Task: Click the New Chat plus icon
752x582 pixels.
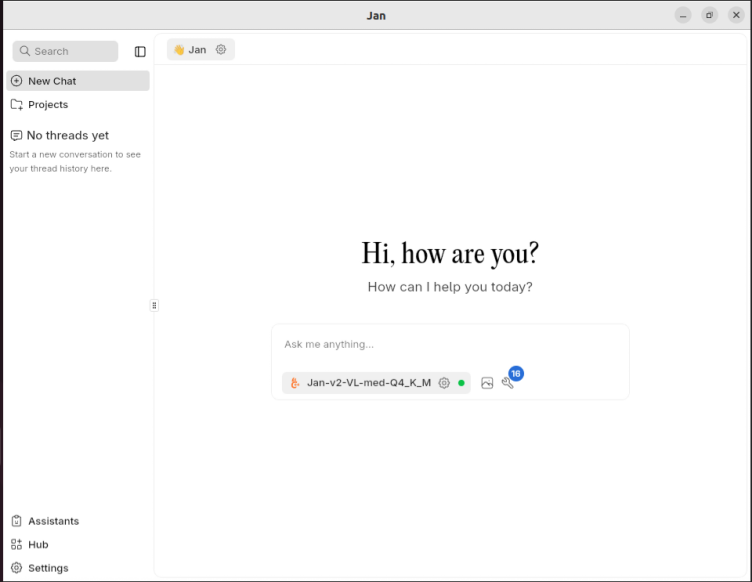Action: 16,81
